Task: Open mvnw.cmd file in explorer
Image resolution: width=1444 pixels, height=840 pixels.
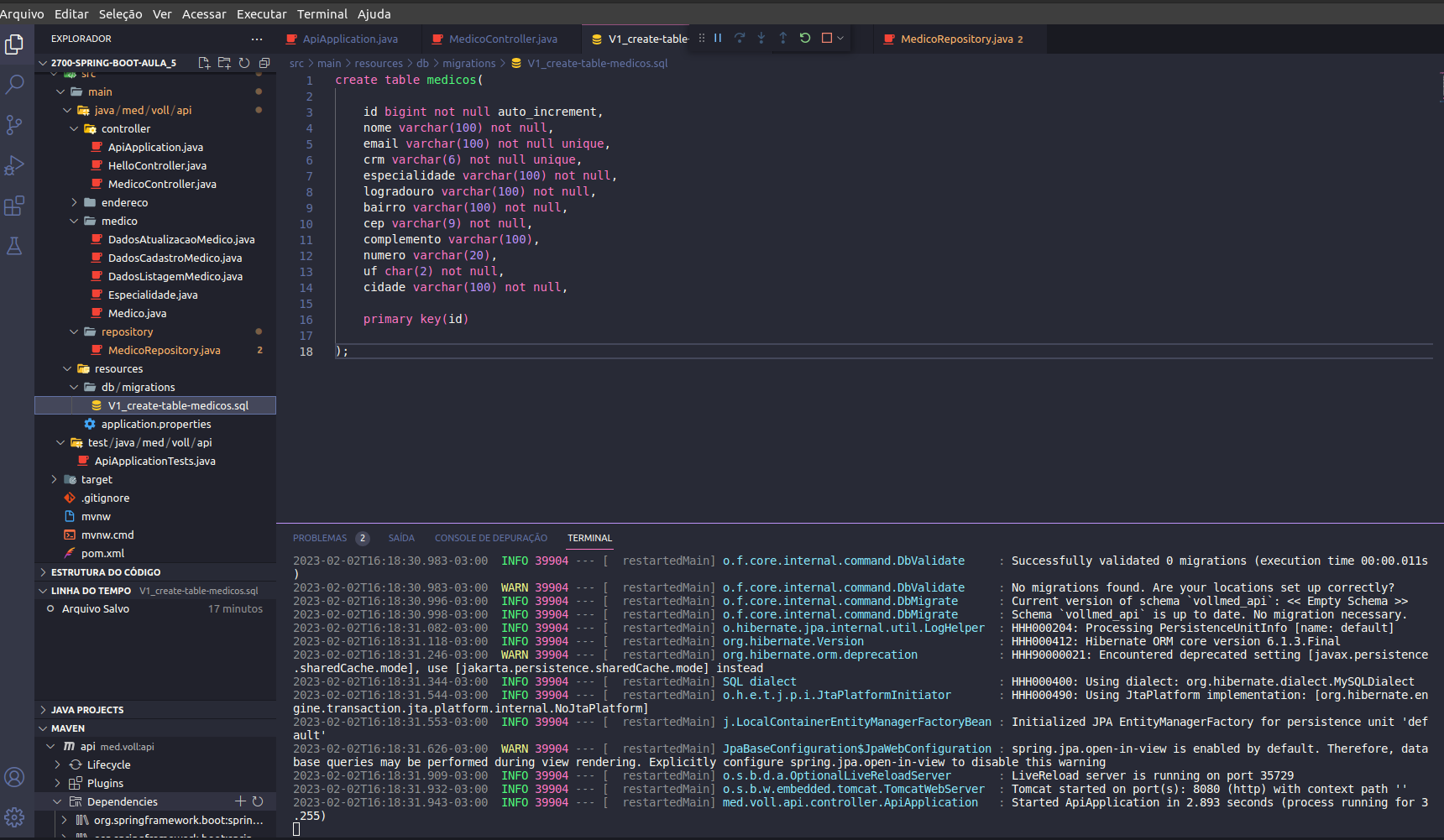Action: click(107, 535)
